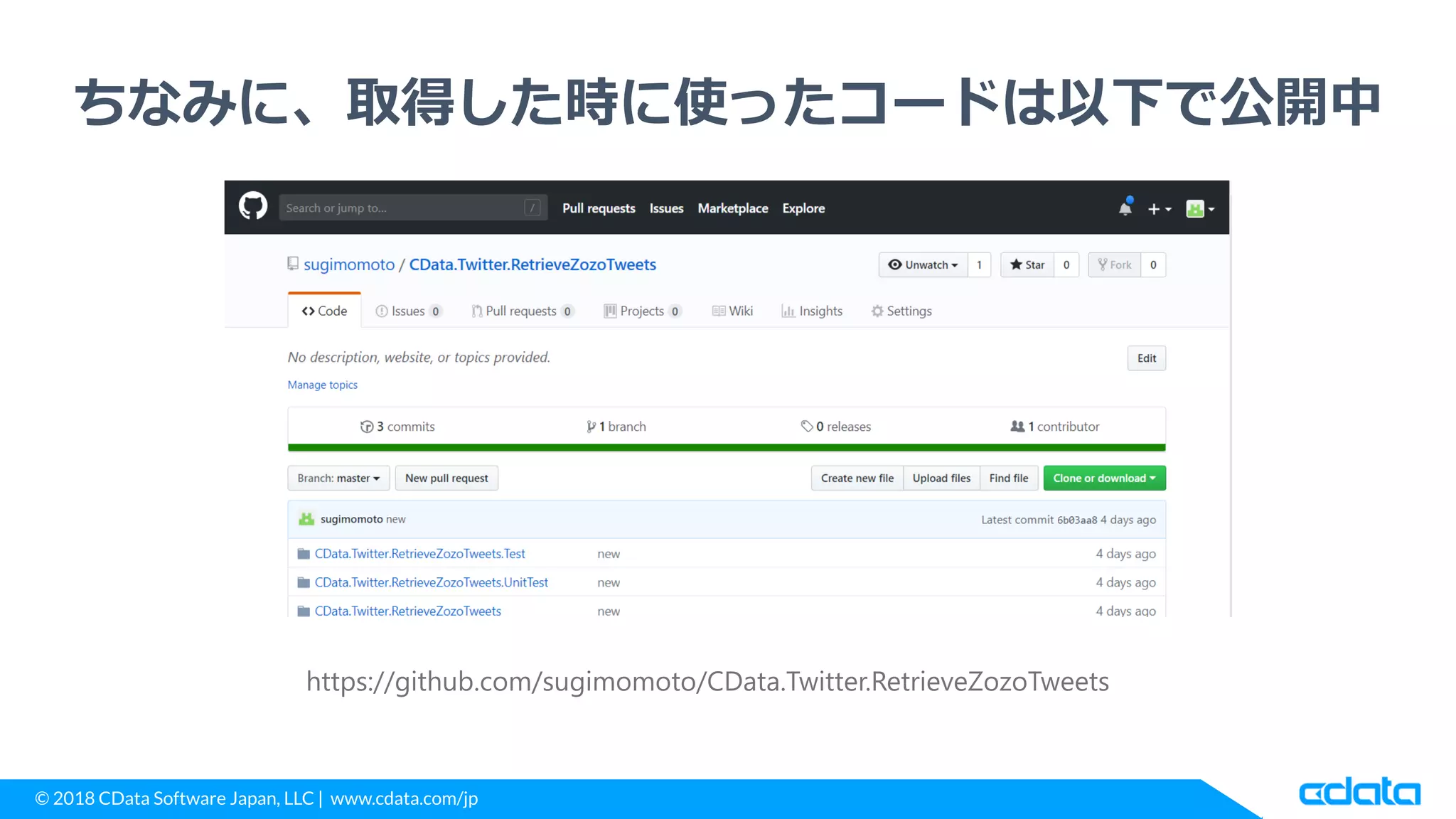
Task: Switch to the repository Issues tab
Action: [x=408, y=311]
